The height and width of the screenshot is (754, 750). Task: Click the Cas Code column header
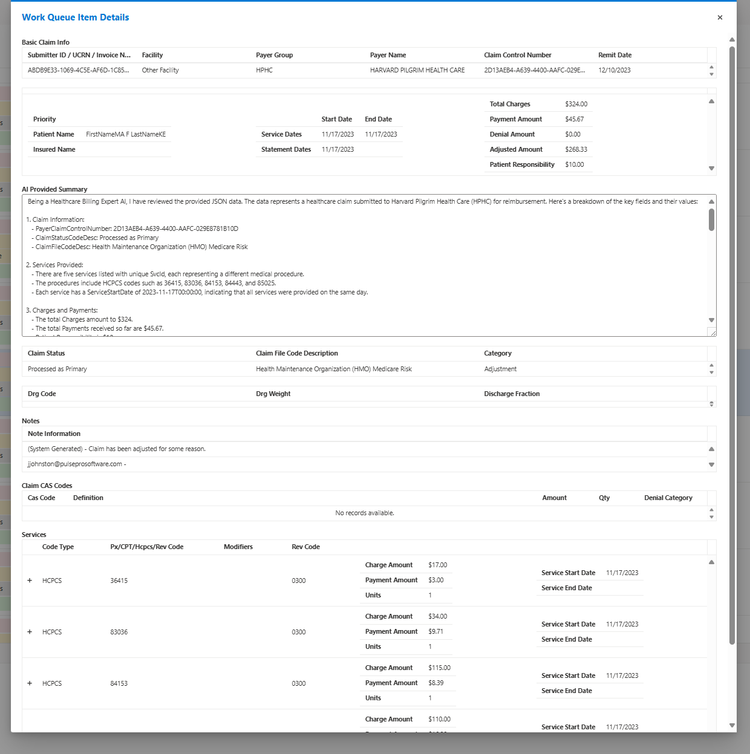pos(41,498)
